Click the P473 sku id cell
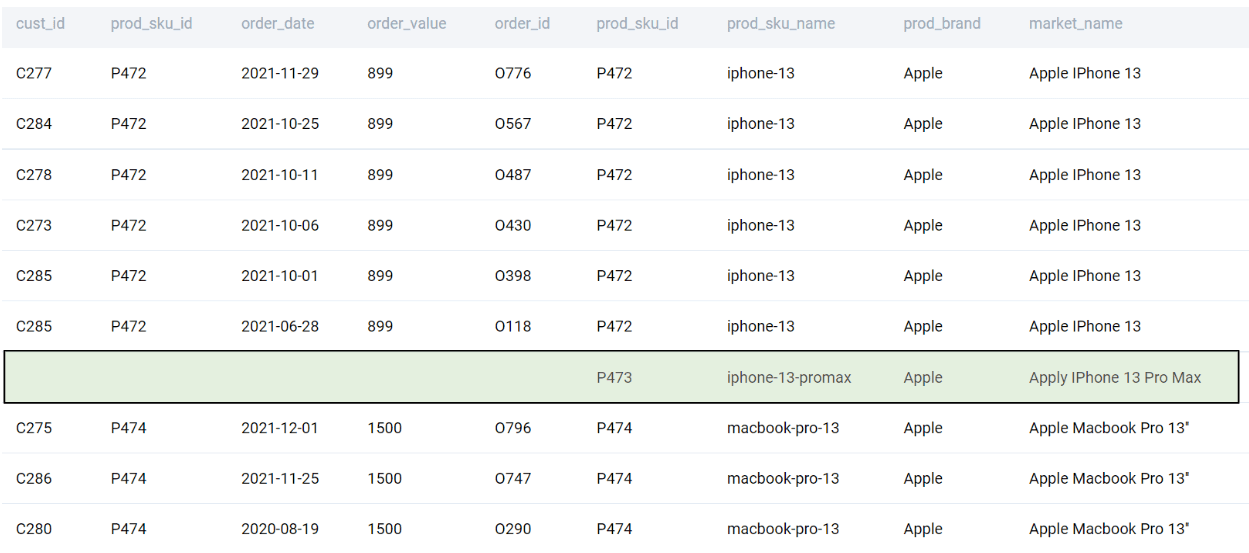1249x553 pixels. point(614,378)
